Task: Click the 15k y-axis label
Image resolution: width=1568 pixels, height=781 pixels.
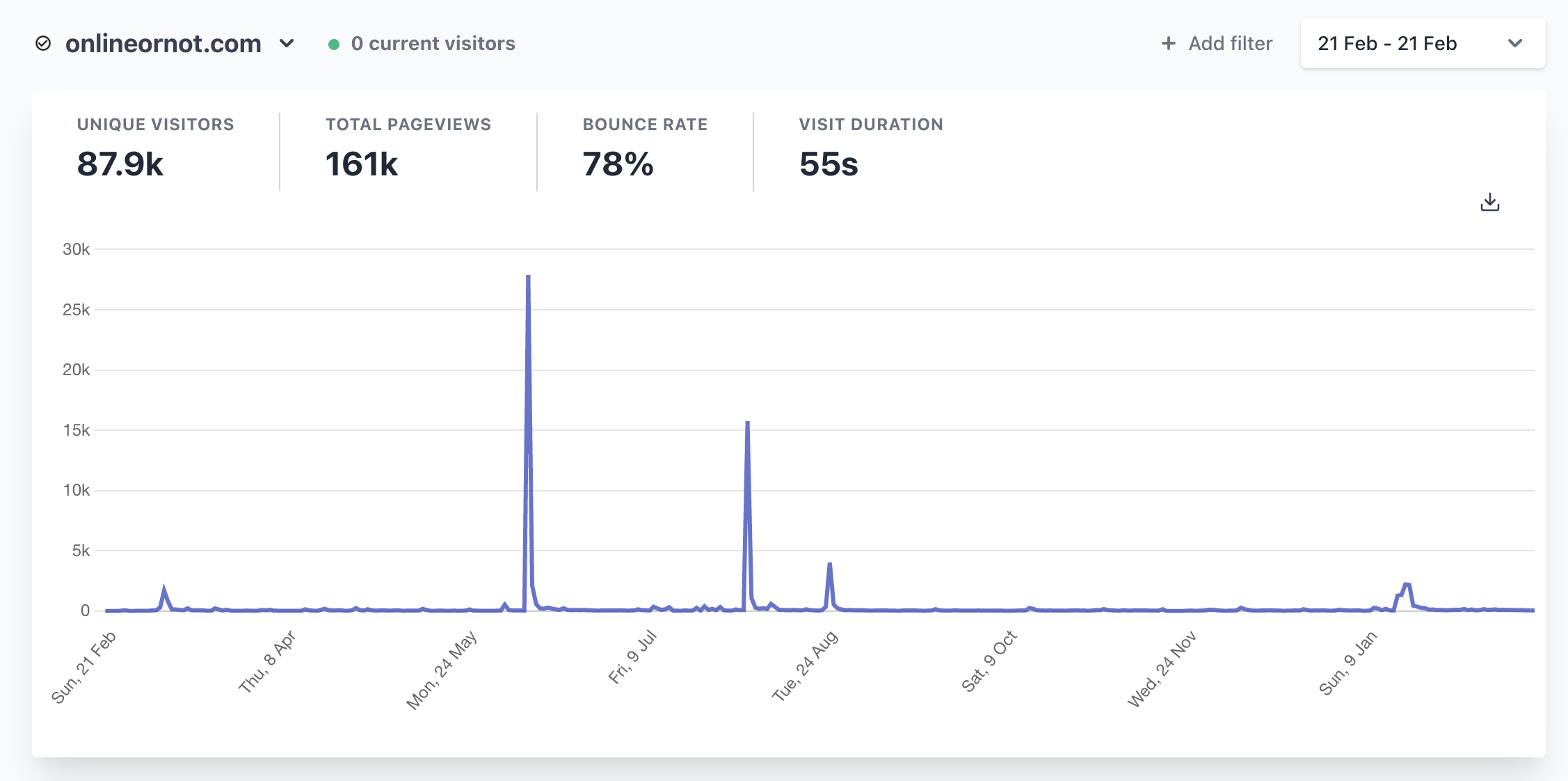Action: pyautogui.click(x=77, y=430)
